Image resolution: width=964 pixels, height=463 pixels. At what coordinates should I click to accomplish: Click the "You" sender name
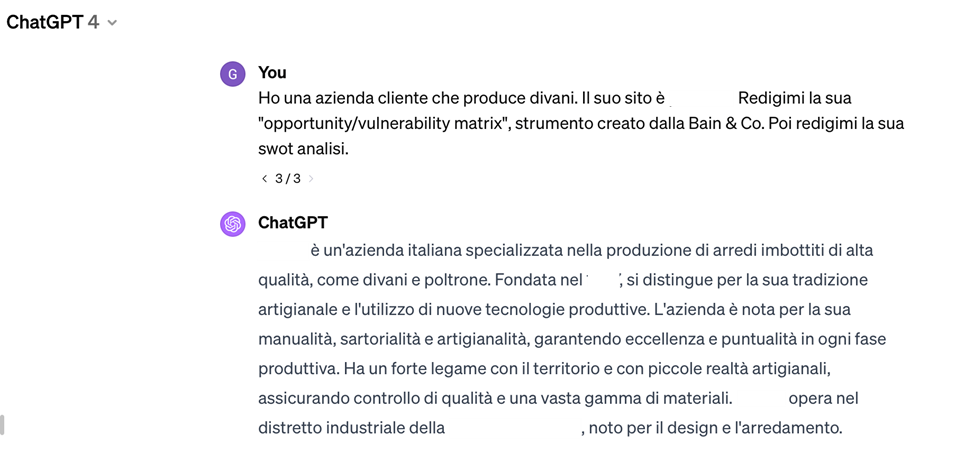tap(272, 73)
